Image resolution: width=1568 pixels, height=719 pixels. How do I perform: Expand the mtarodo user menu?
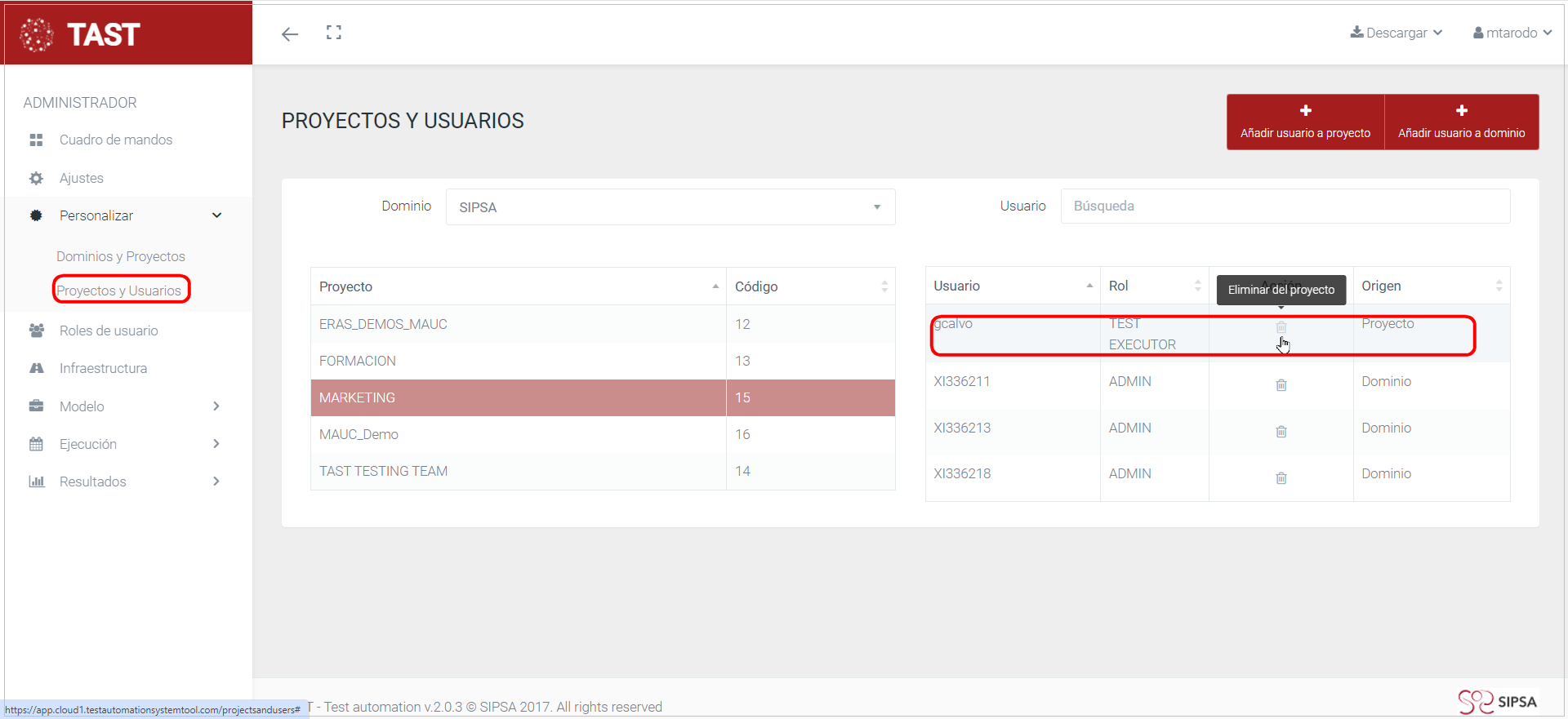pyautogui.click(x=1512, y=33)
